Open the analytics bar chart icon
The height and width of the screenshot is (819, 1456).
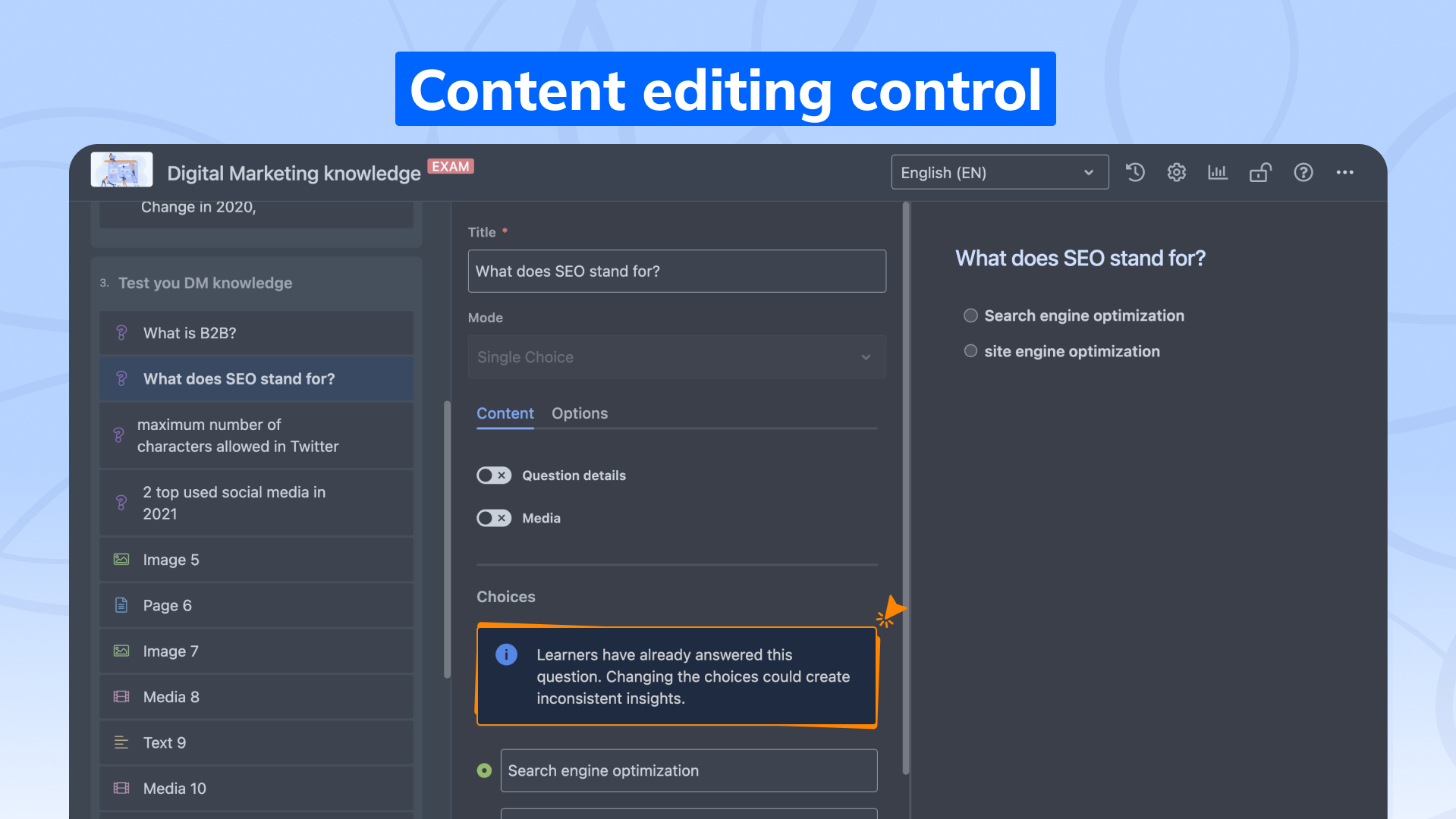pos(1218,173)
